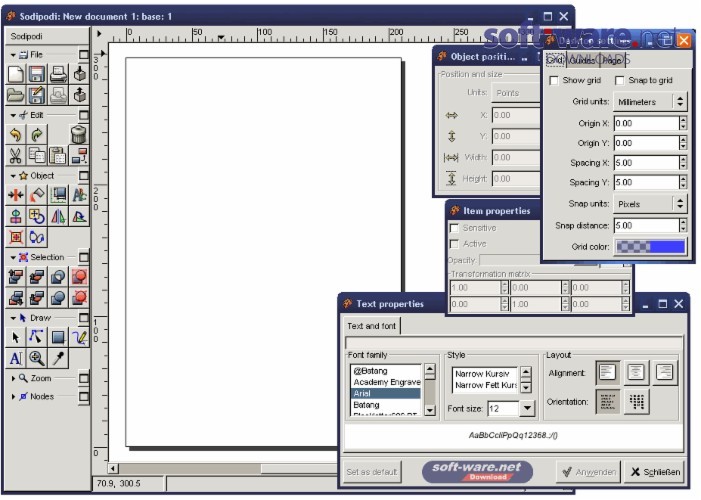Image resolution: width=701 pixels, height=500 pixels.
Task: Click the Spacing X input field
Action: coord(646,163)
